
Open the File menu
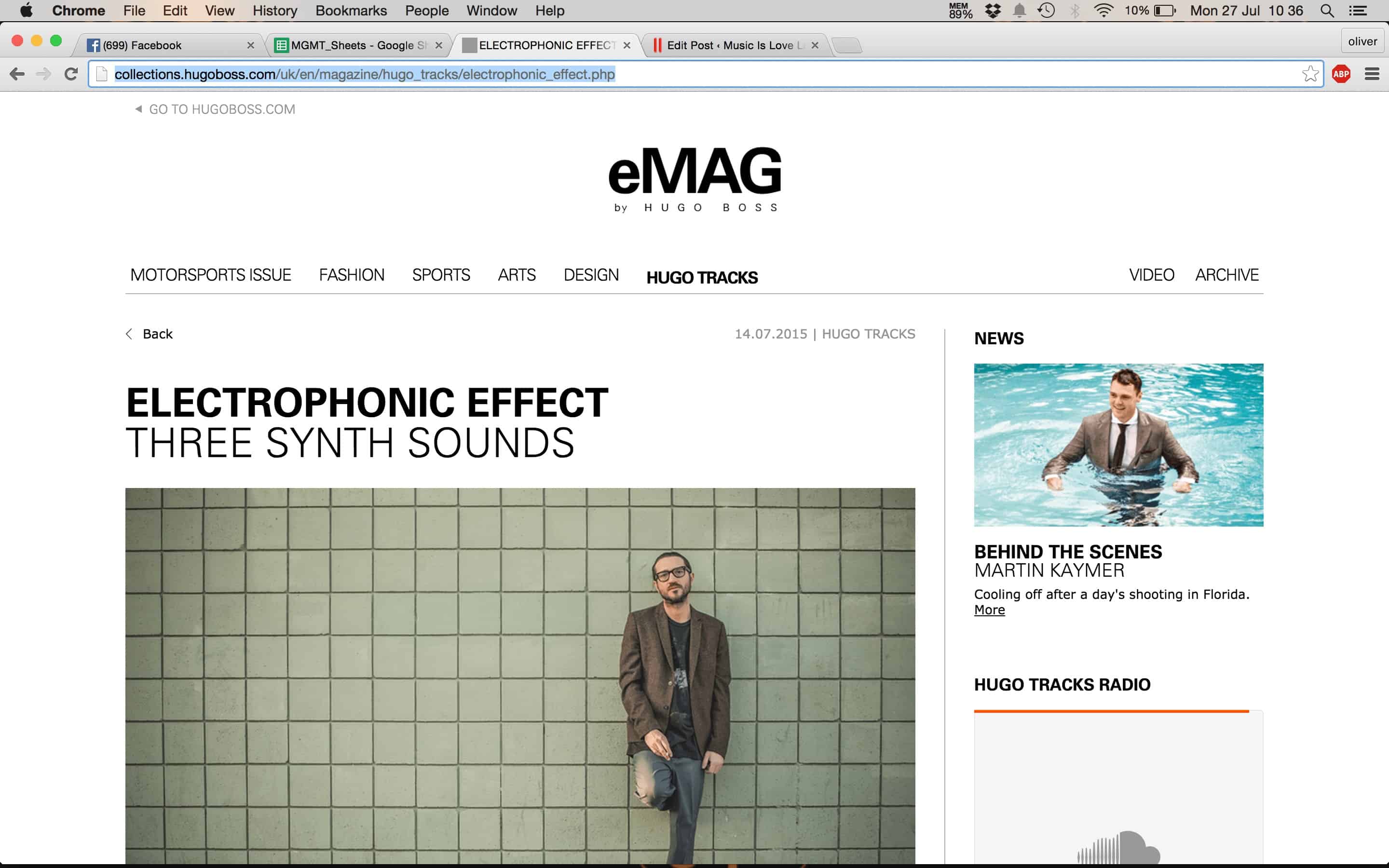pyautogui.click(x=134, y=10)
